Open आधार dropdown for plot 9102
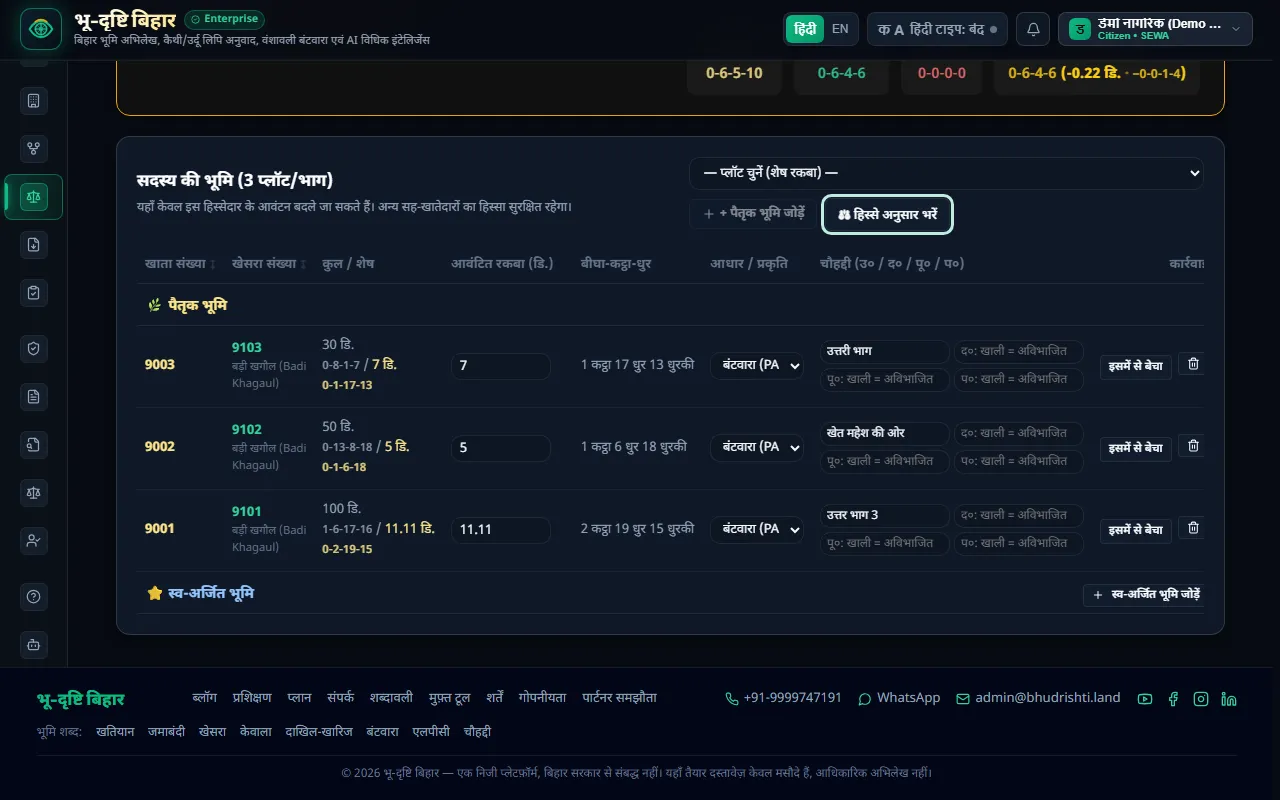The width and height of the screenshot is (1280, 800). [x=757, y=448]
